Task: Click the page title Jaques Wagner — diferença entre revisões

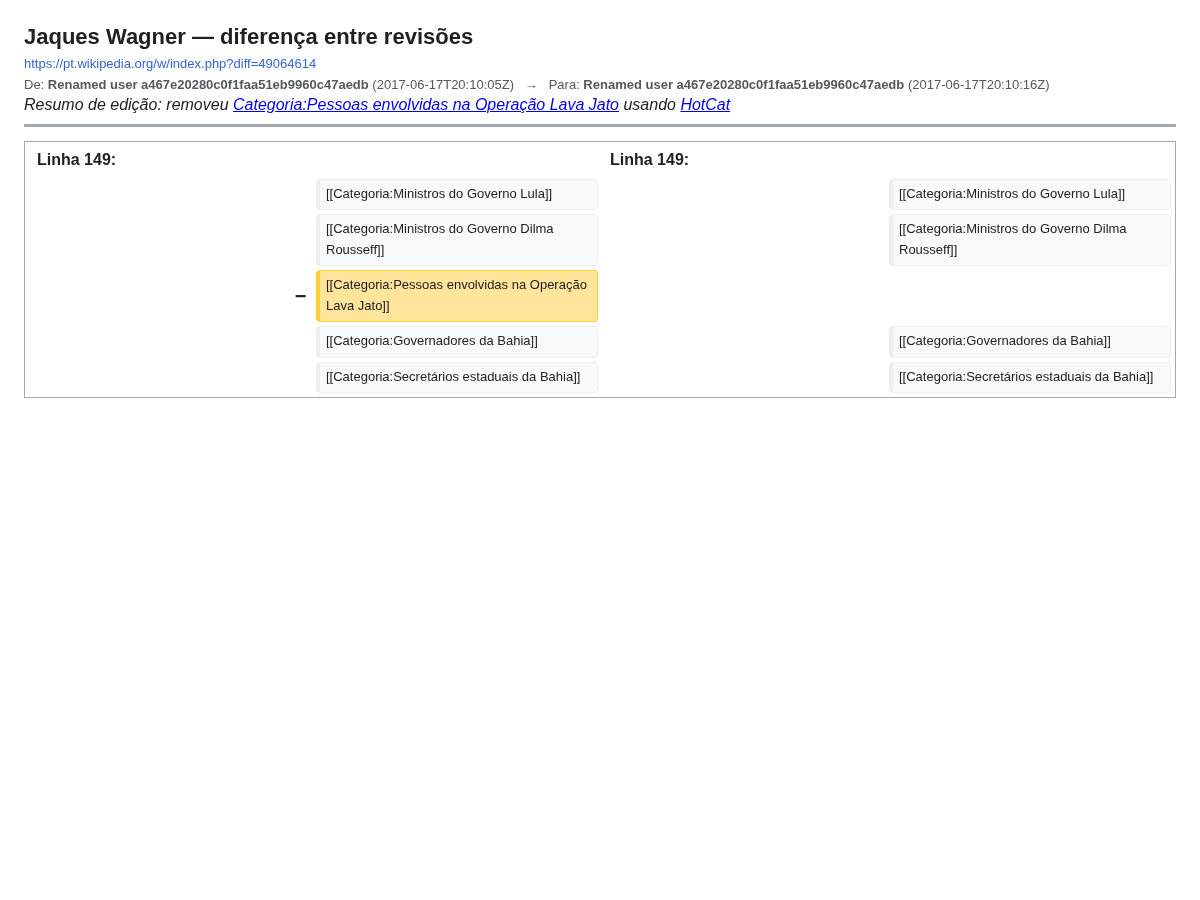Action: click(248, 37)
